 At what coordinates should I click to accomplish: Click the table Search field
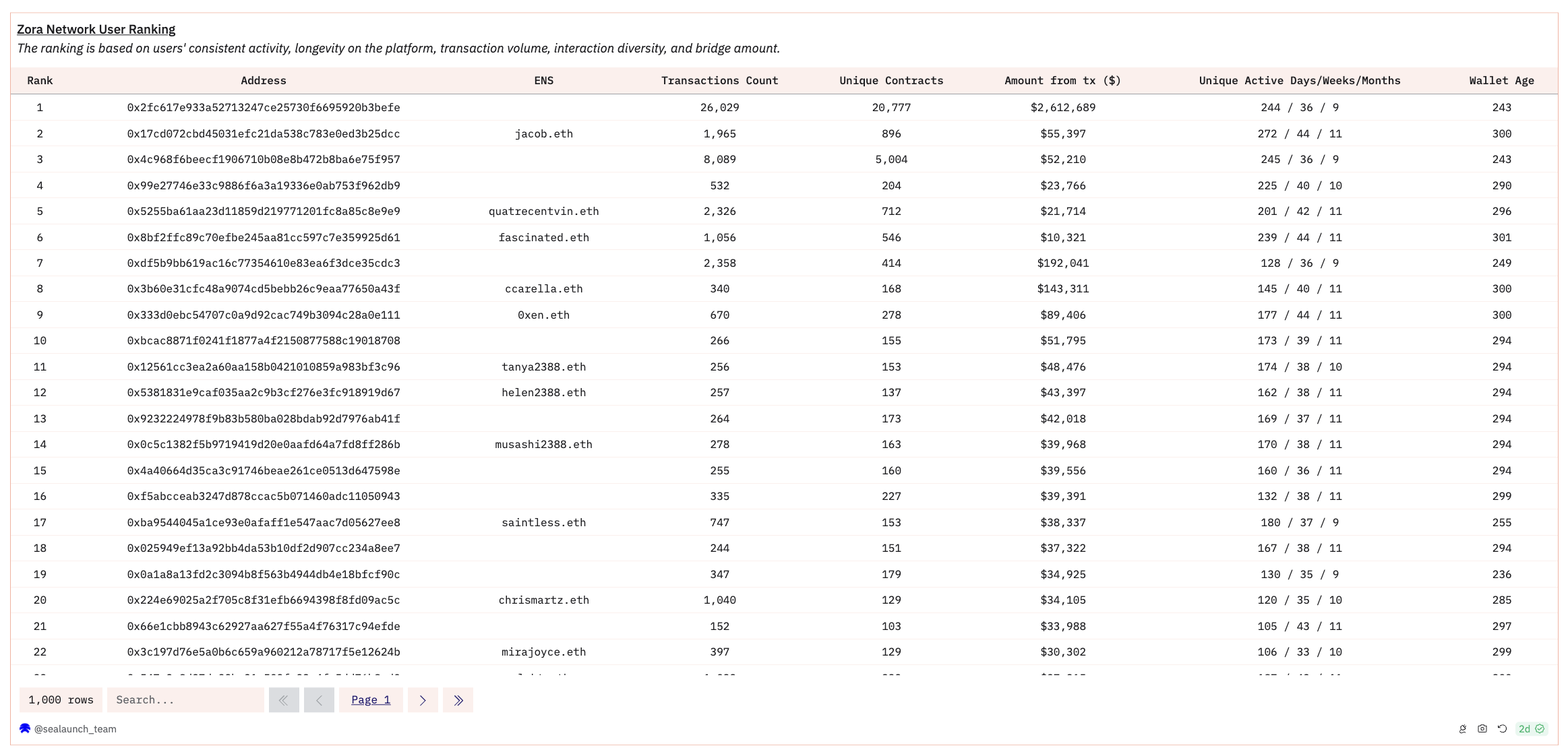[x=185, y=700]
